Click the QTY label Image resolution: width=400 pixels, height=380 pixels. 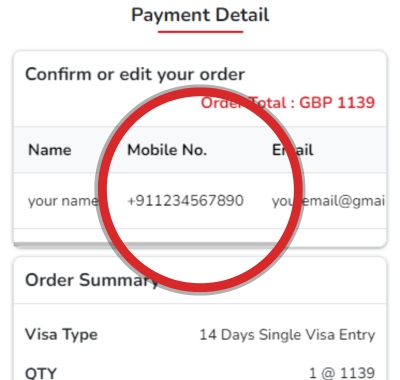(x=41, y=373)
